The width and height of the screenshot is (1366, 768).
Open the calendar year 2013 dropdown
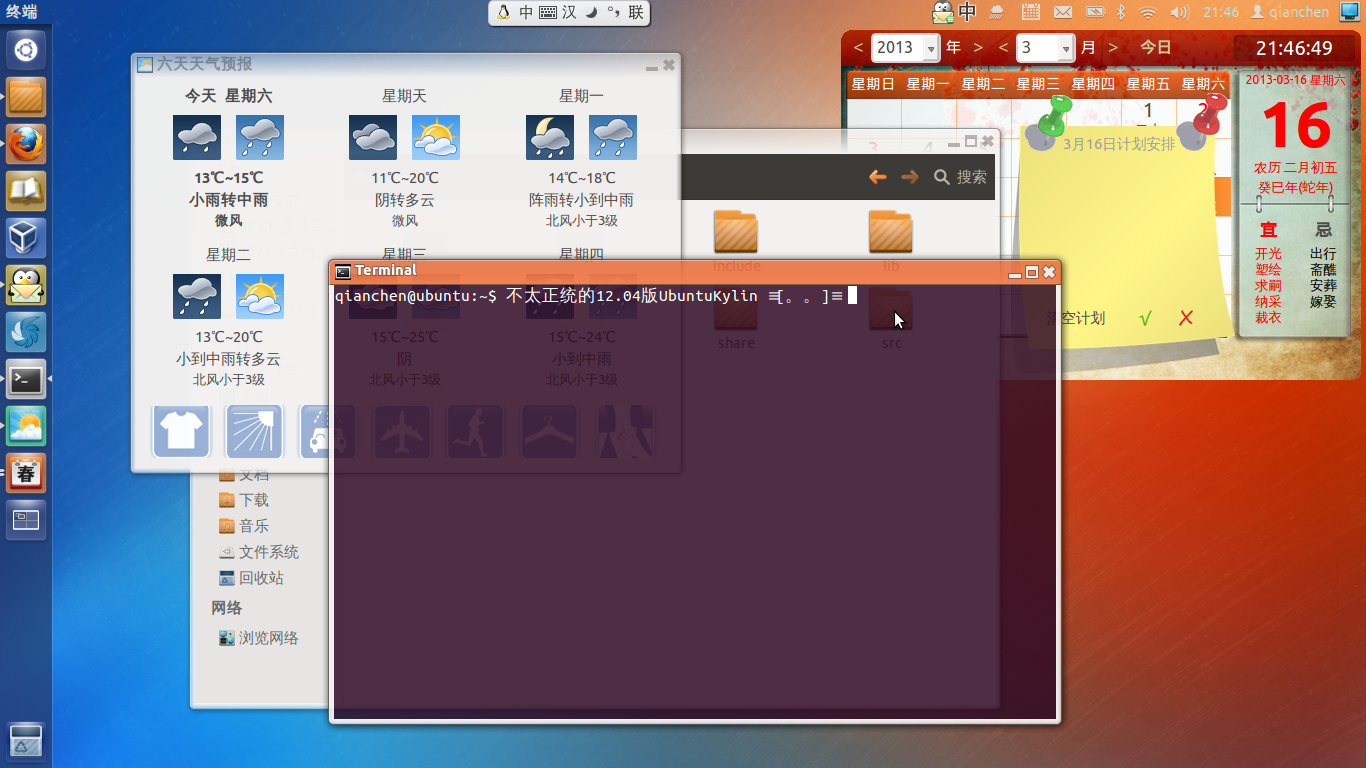[x=906, y=47]
